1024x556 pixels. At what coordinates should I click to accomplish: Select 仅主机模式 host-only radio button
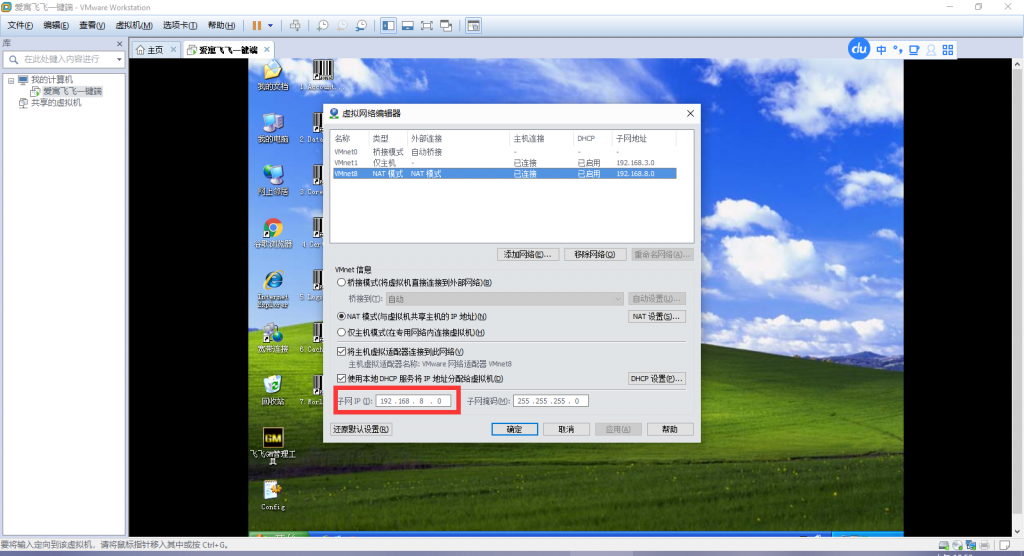click(342, 333)
